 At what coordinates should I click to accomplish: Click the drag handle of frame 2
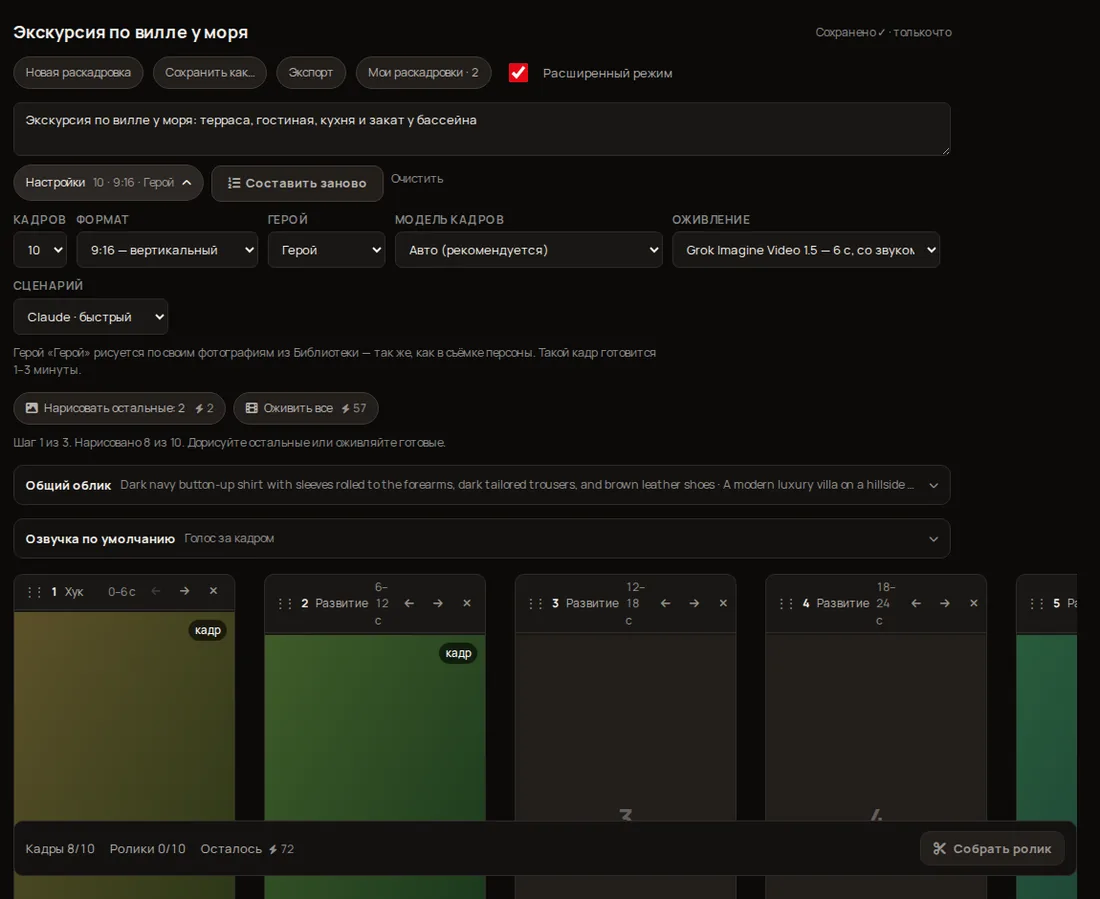point(284,604)
